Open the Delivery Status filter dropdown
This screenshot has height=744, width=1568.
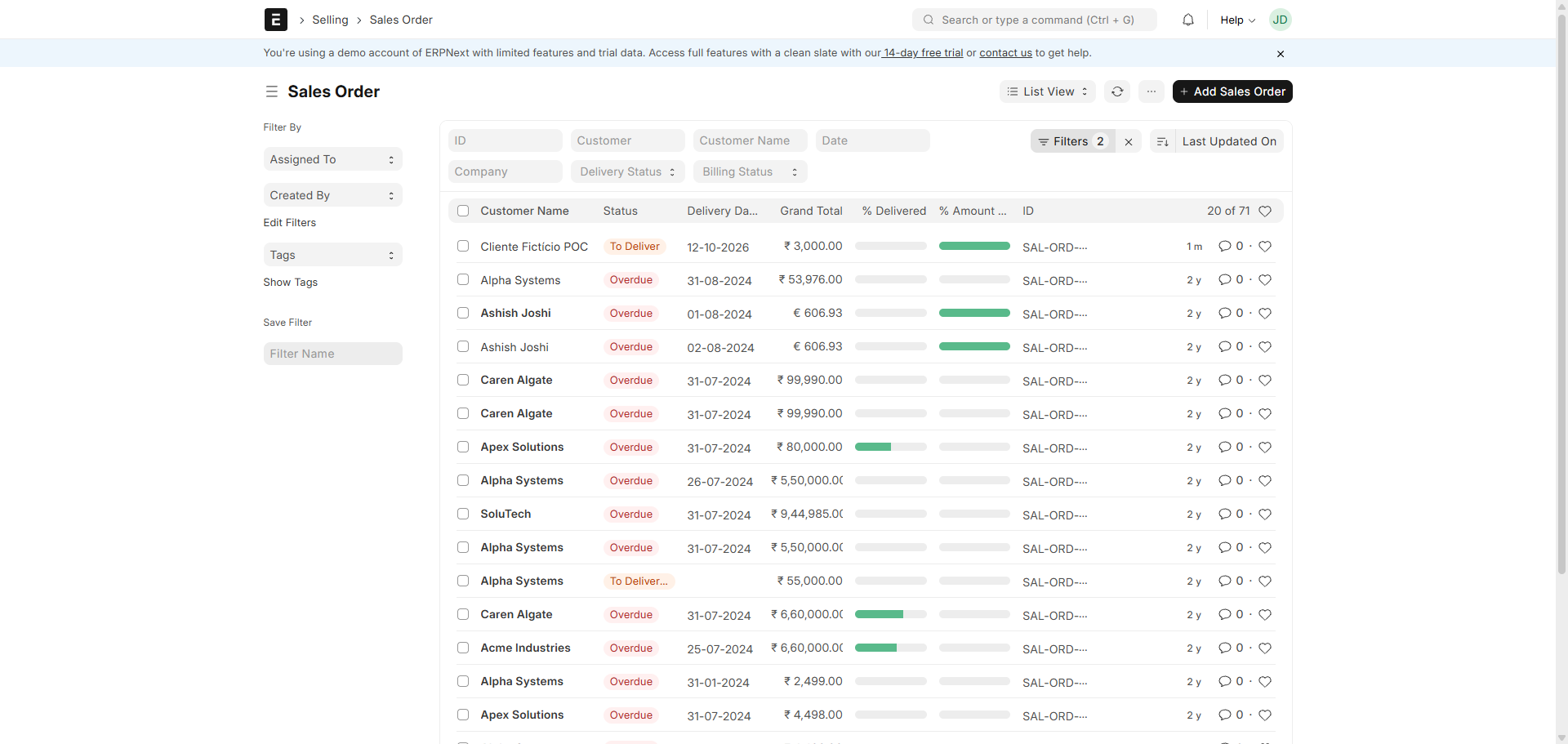(x=627, y=172)
